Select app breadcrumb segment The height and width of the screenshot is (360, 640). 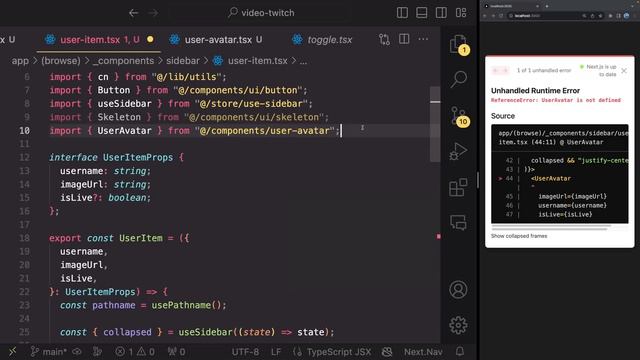20,61
